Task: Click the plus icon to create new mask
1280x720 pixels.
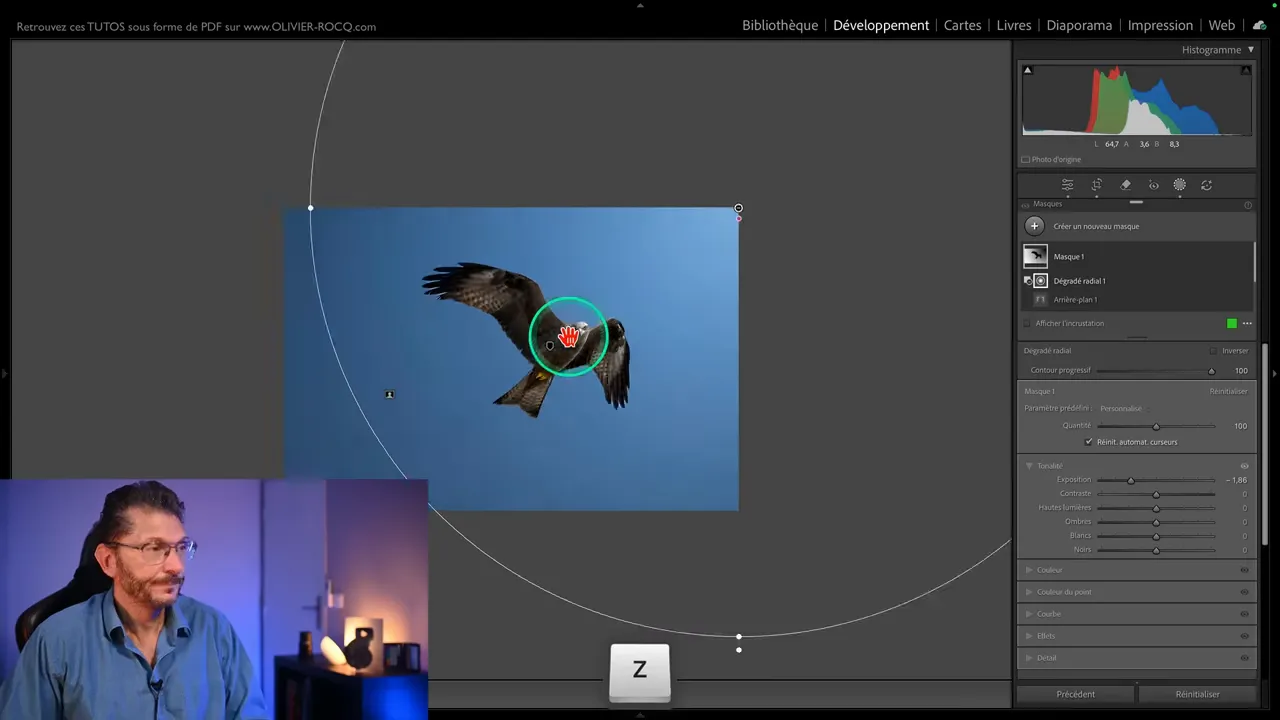Action: click(x=1034, y=226)
